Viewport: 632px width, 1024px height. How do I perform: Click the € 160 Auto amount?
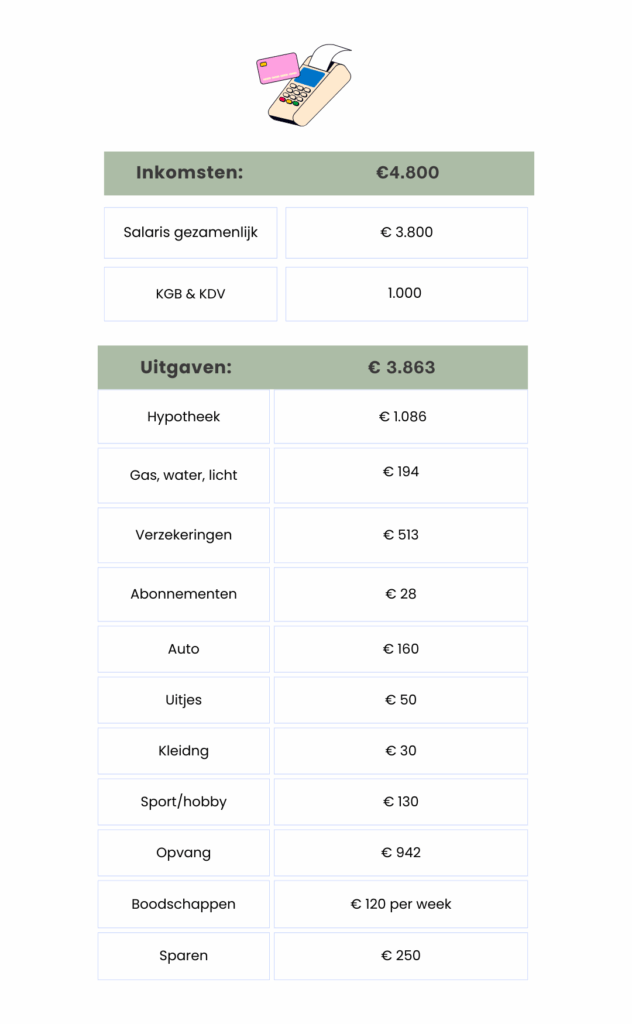click(x=401, y=649)
